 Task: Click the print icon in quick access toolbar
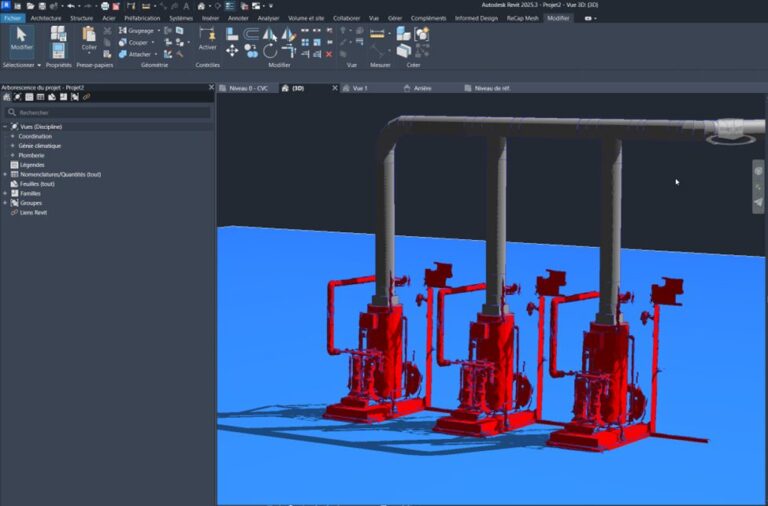pyautogui.click(x=104, y=6)
